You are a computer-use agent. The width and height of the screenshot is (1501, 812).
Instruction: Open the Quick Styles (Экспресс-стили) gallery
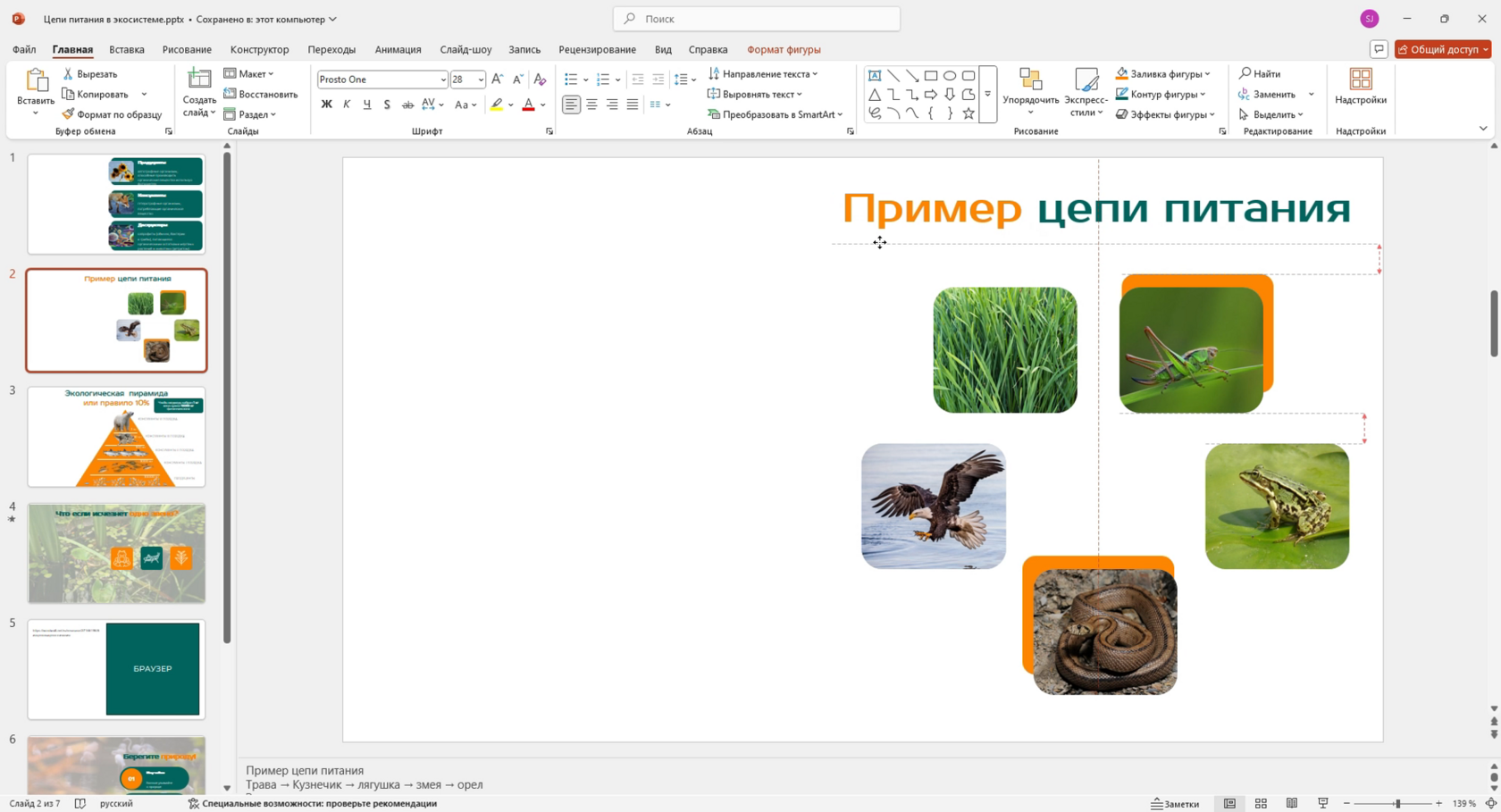click(x=1086, y=92)
